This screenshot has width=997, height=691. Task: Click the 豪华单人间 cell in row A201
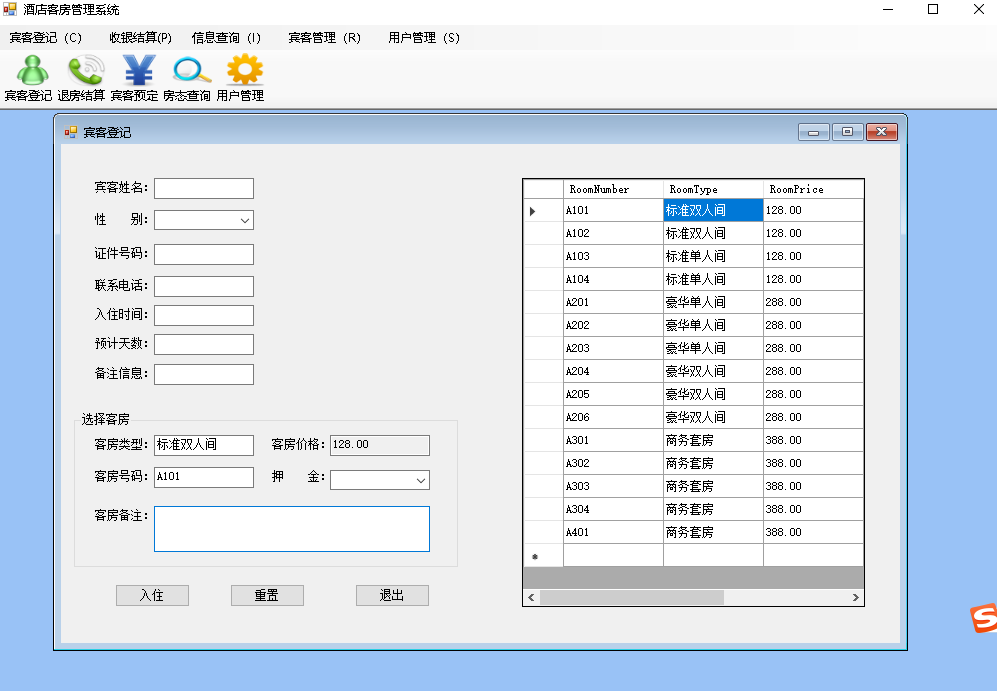tap(713, 302)
